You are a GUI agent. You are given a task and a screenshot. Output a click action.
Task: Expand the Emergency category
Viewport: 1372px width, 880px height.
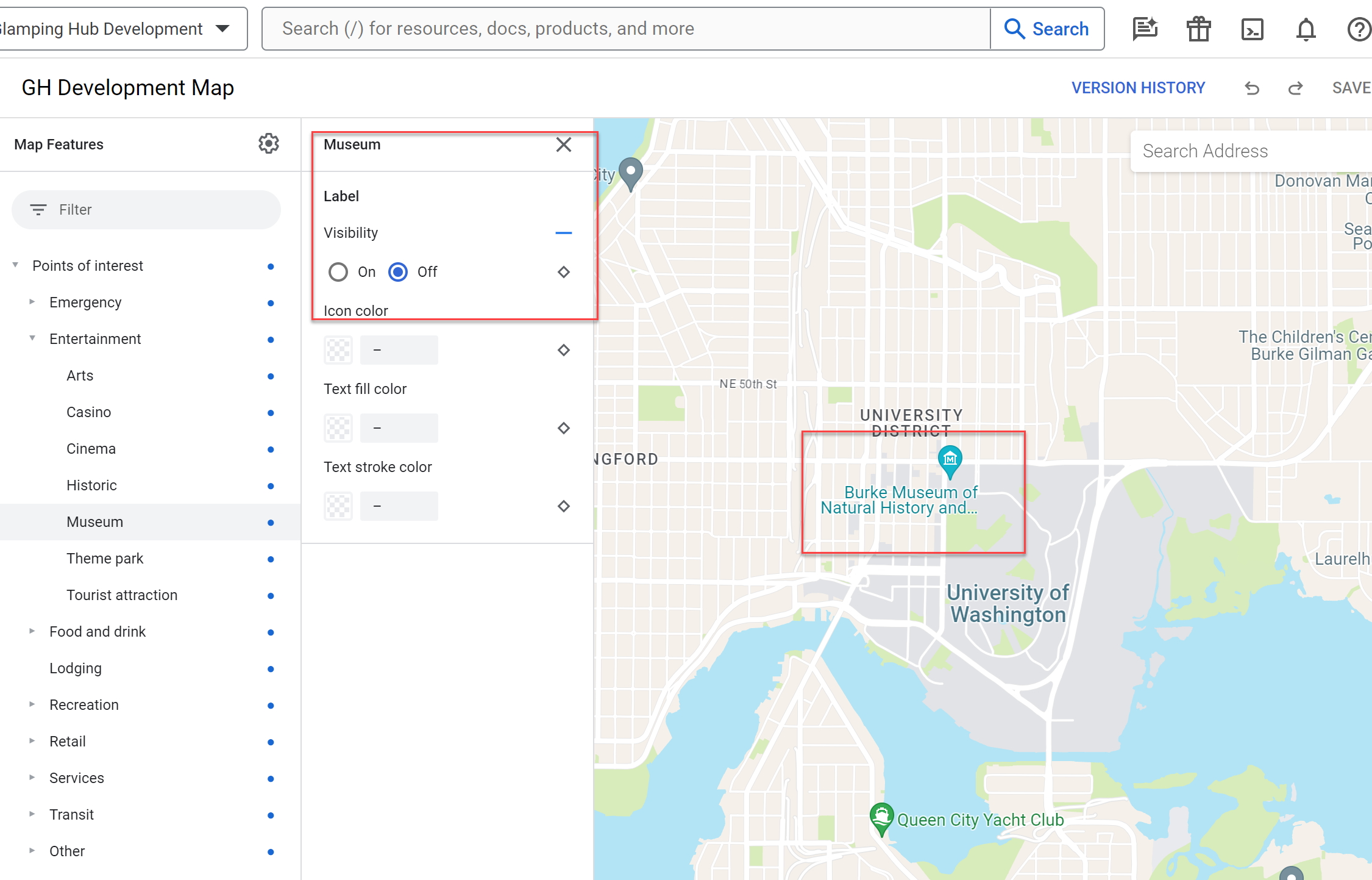[32, 302]
